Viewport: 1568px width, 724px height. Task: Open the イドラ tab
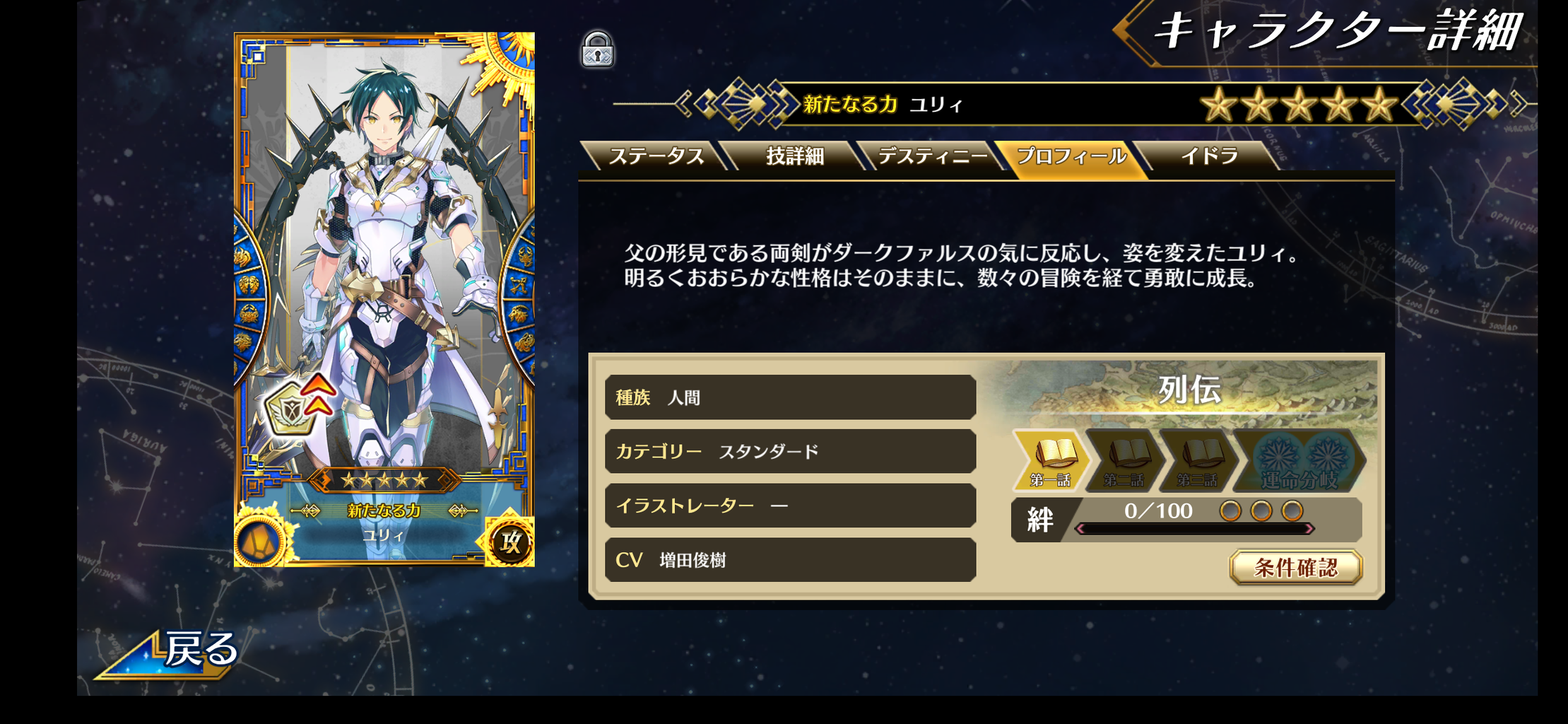tap(1209, 156)
